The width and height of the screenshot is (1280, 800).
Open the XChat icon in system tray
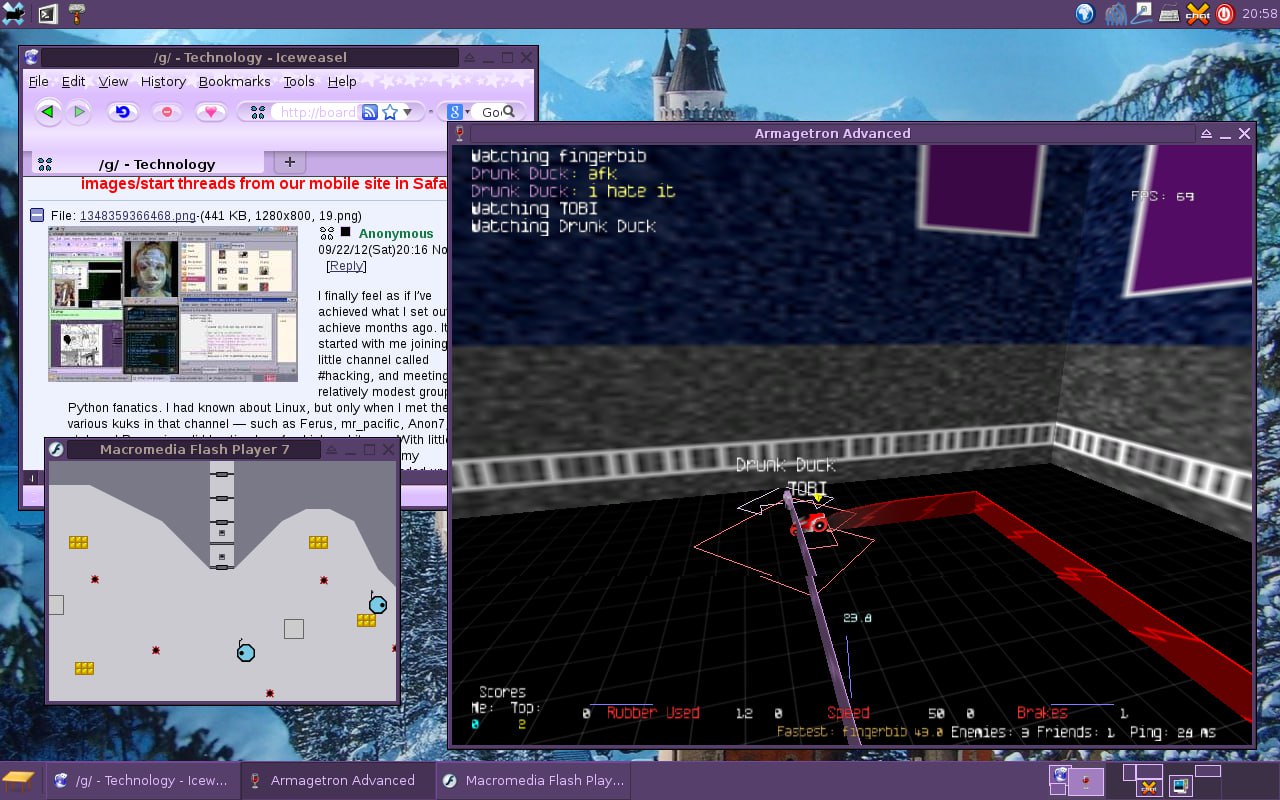pyautogui.click(x=1197, y=14)
